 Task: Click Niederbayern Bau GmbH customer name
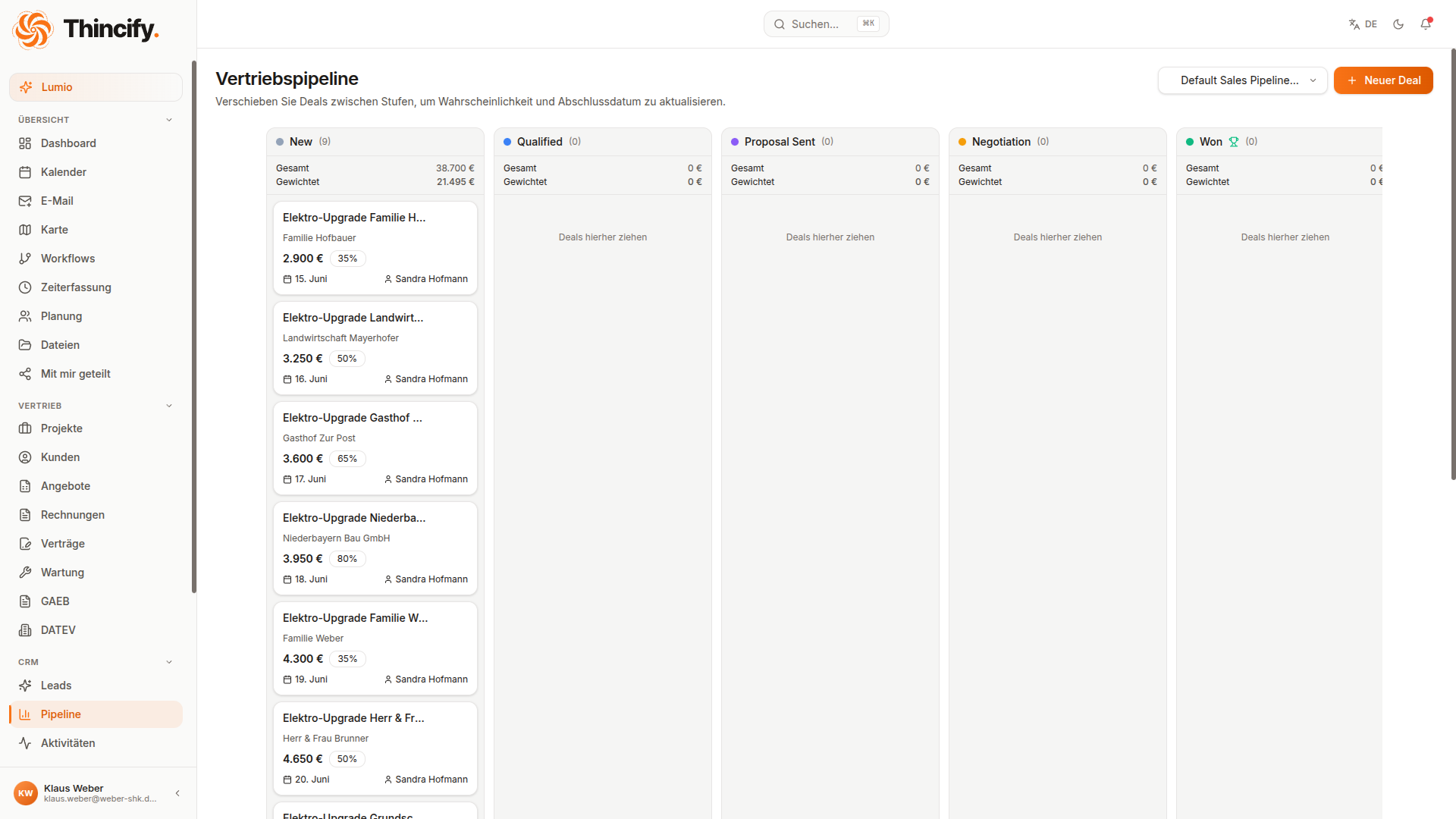[336, 538]
